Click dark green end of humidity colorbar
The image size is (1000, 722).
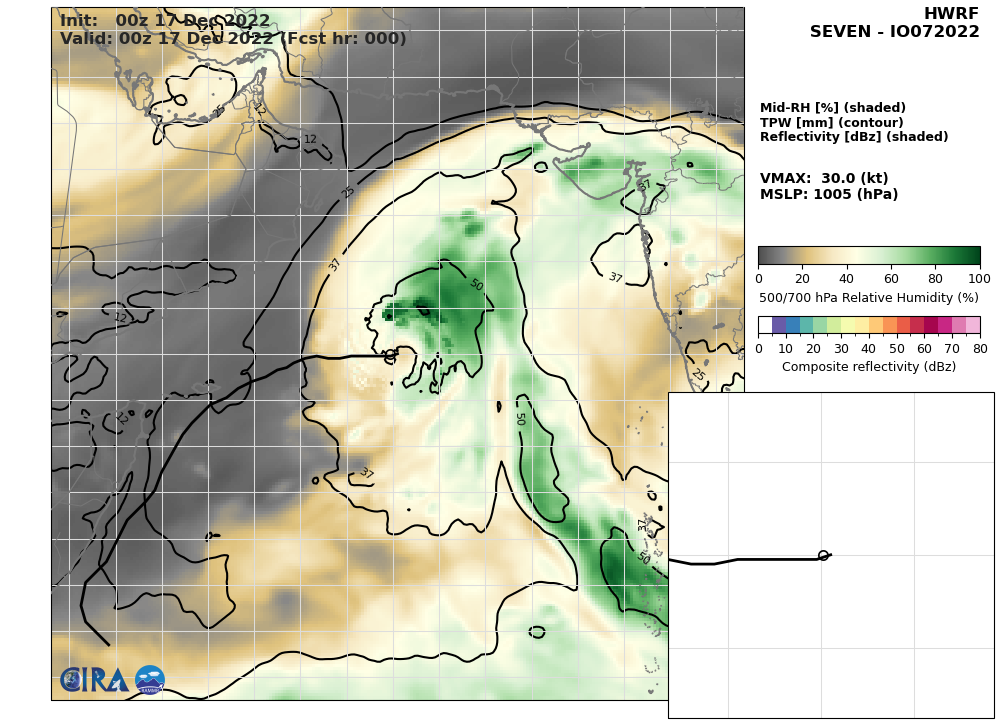coord(972,255)
